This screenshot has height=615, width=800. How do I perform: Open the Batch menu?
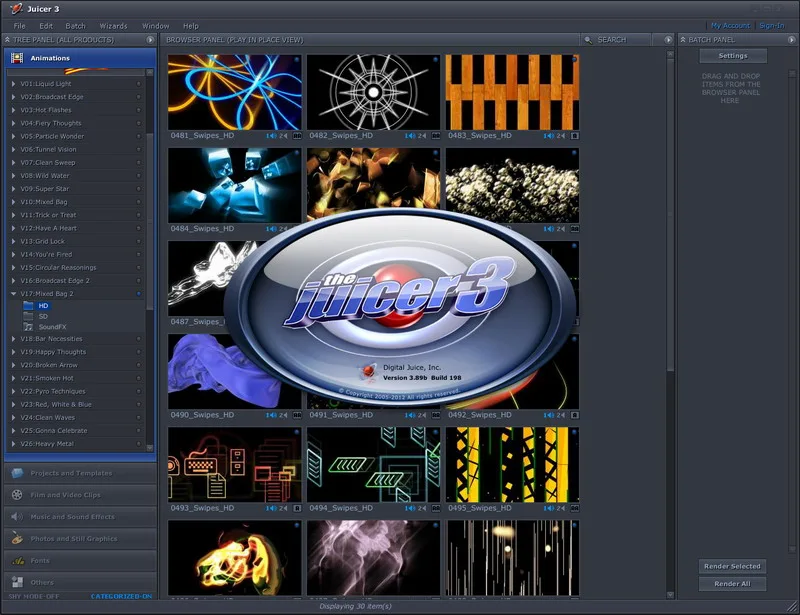[x=76, y=26]
